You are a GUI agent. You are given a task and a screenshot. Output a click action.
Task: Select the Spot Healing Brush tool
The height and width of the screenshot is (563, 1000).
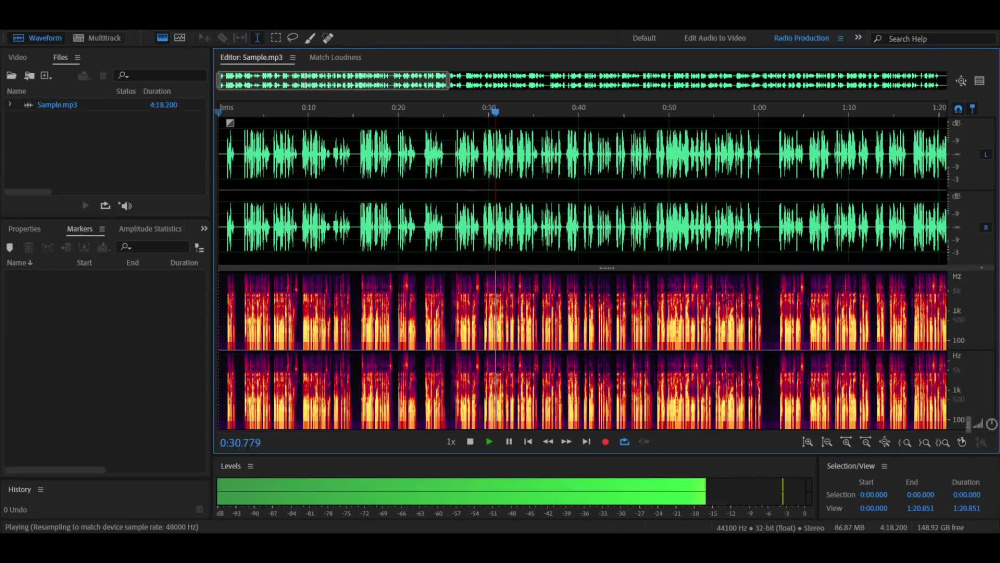pyautogui.click(x=328, y=38)
